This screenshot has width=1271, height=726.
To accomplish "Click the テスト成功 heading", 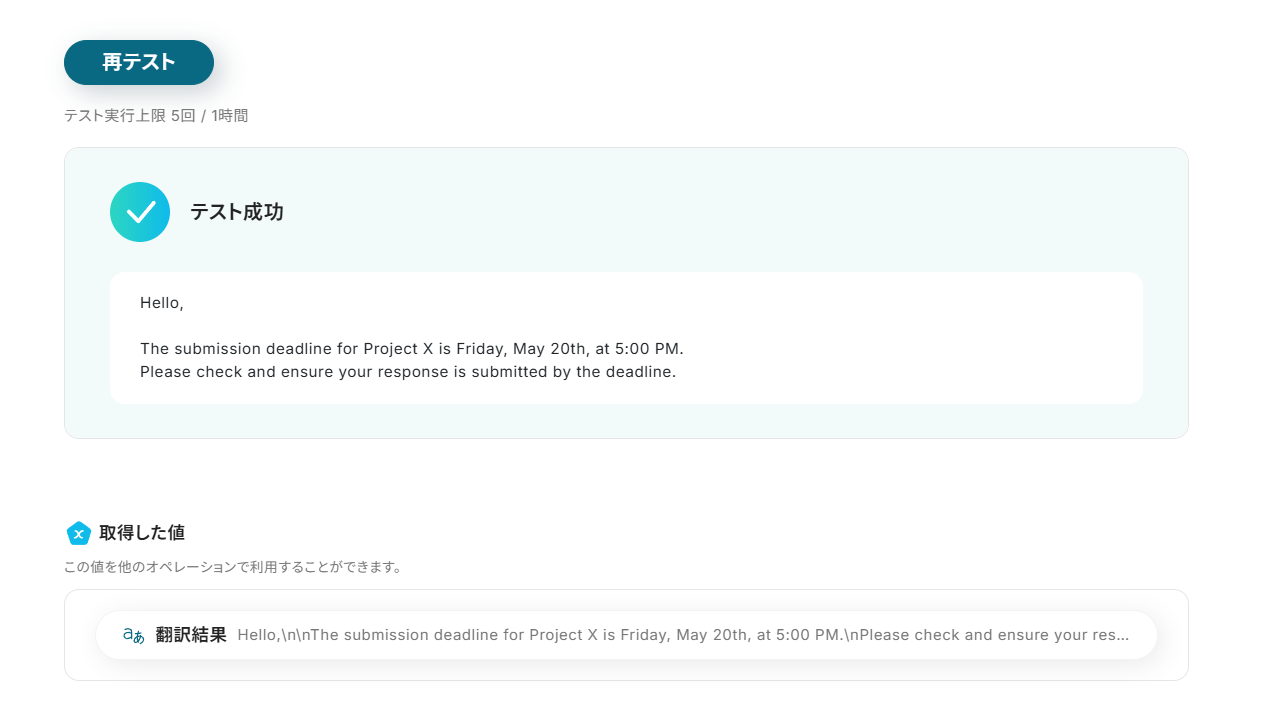I will pyautogui.click(x=237, y=212).
